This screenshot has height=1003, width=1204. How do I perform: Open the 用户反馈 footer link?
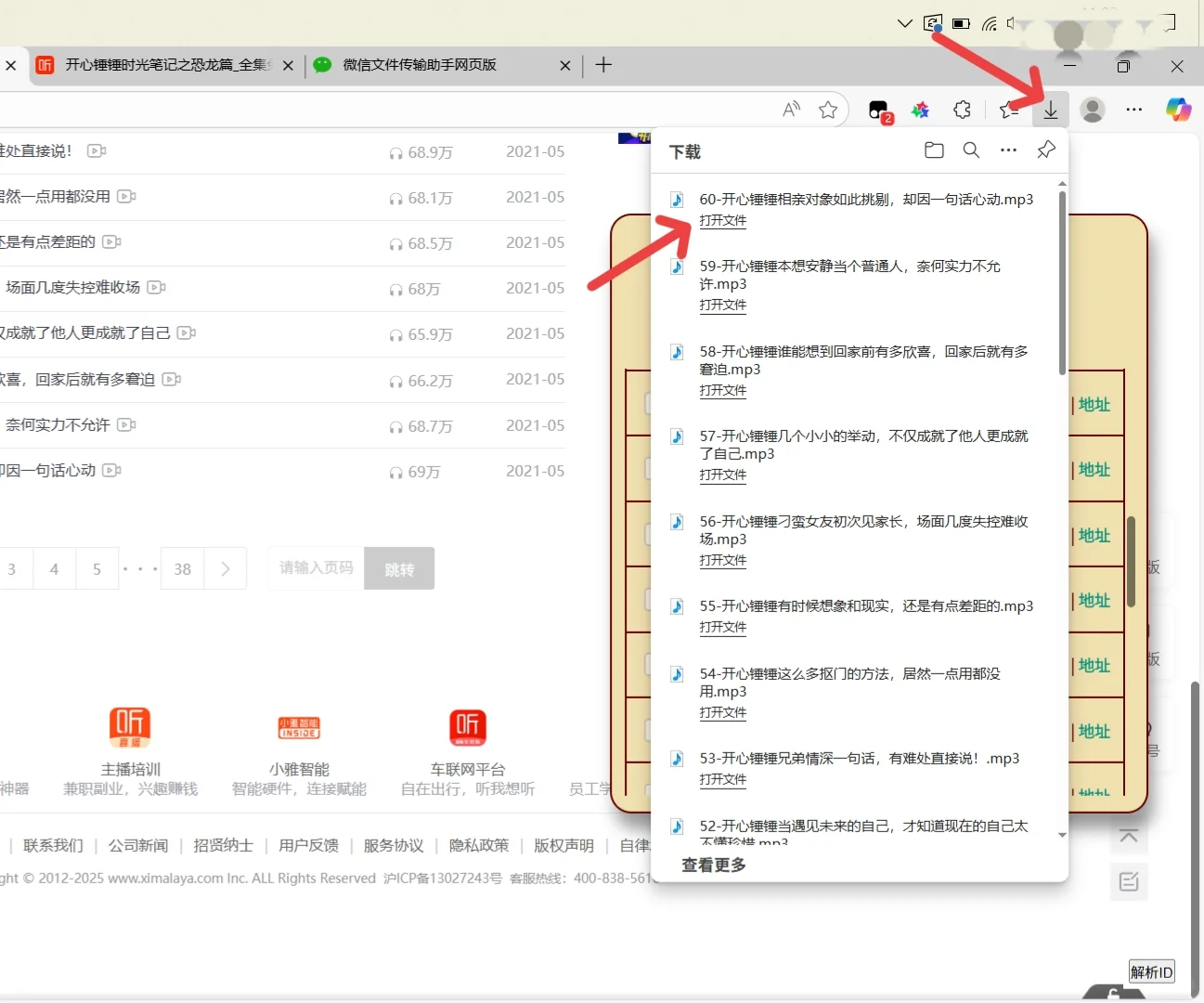pos(308,846)
